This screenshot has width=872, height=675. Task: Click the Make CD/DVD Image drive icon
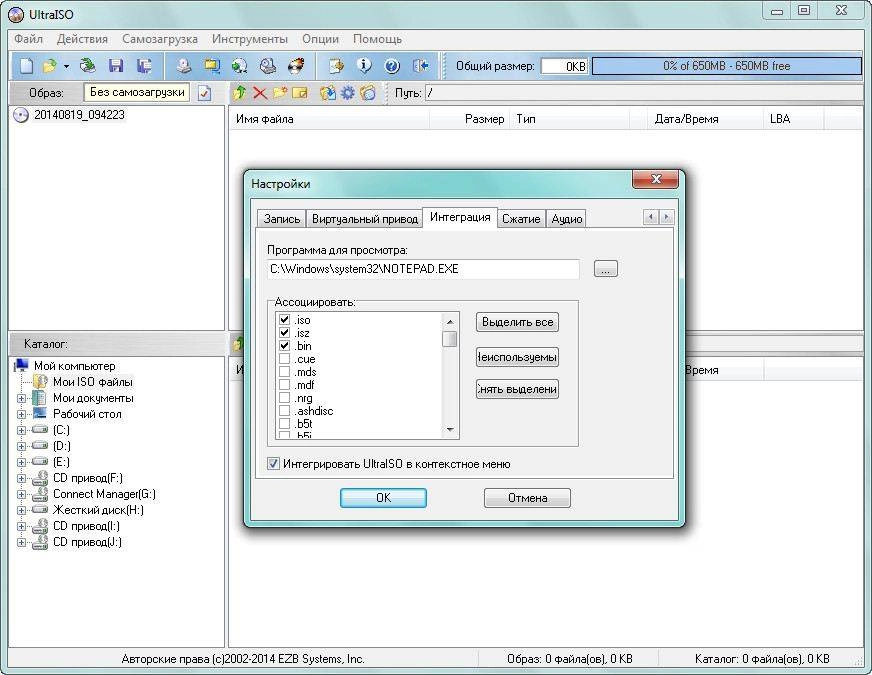(184, 66)
